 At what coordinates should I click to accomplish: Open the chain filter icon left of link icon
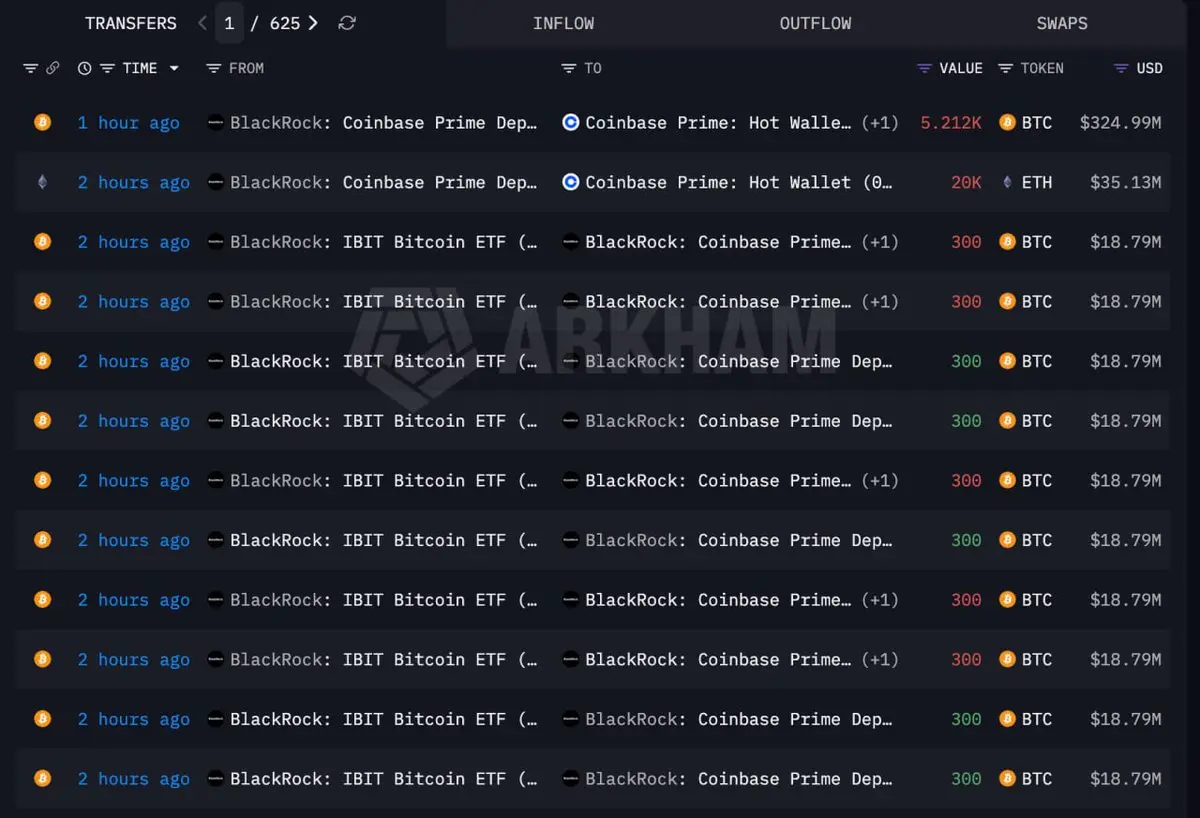[30, 68]
